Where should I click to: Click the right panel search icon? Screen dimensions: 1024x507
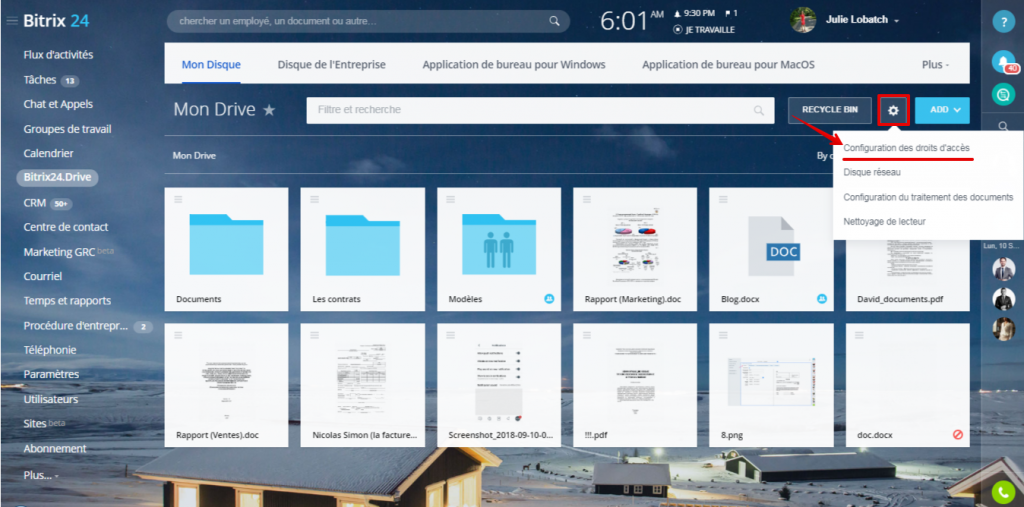click(1003, 127)
